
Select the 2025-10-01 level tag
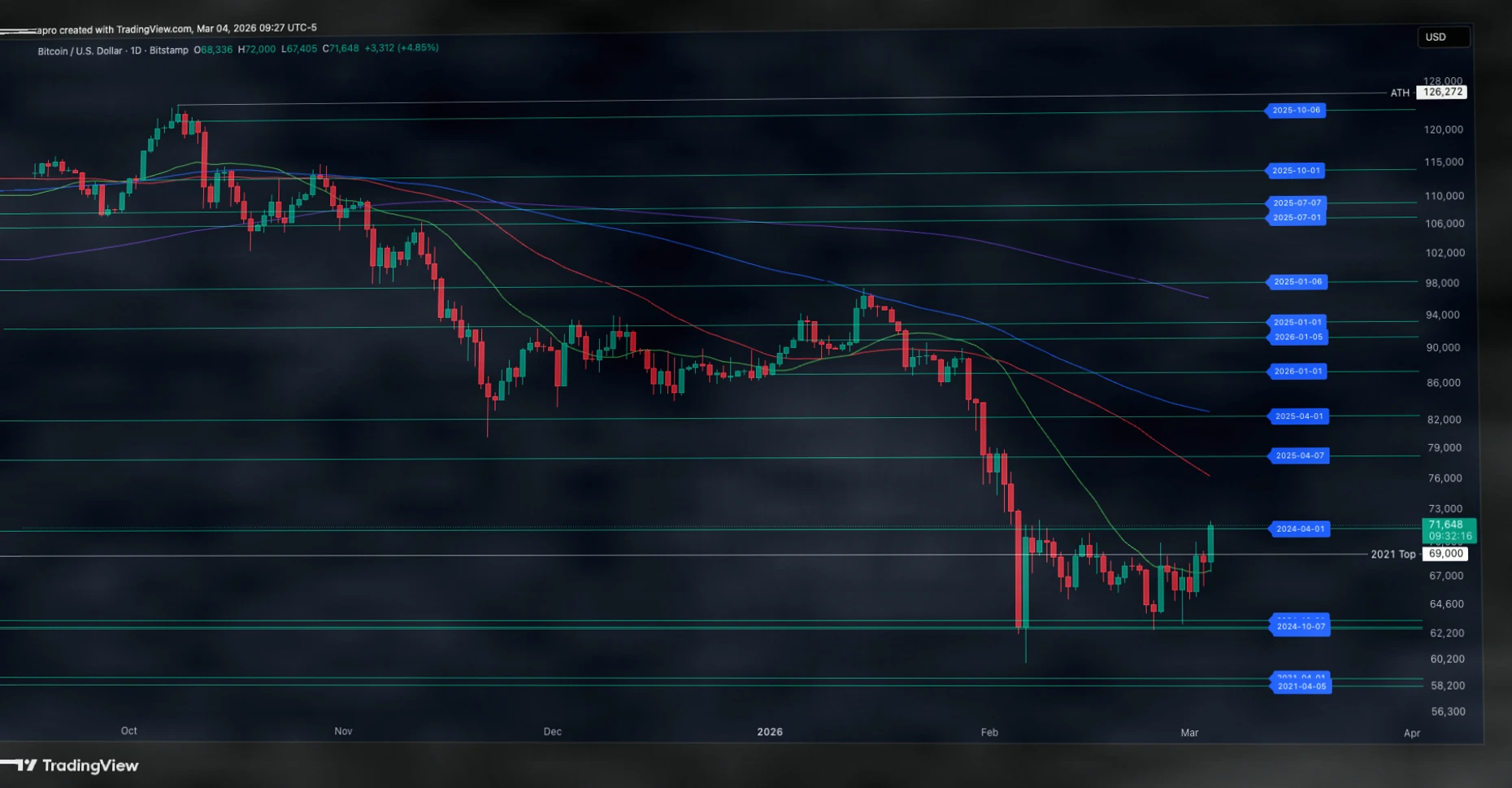coord(1296,171)
